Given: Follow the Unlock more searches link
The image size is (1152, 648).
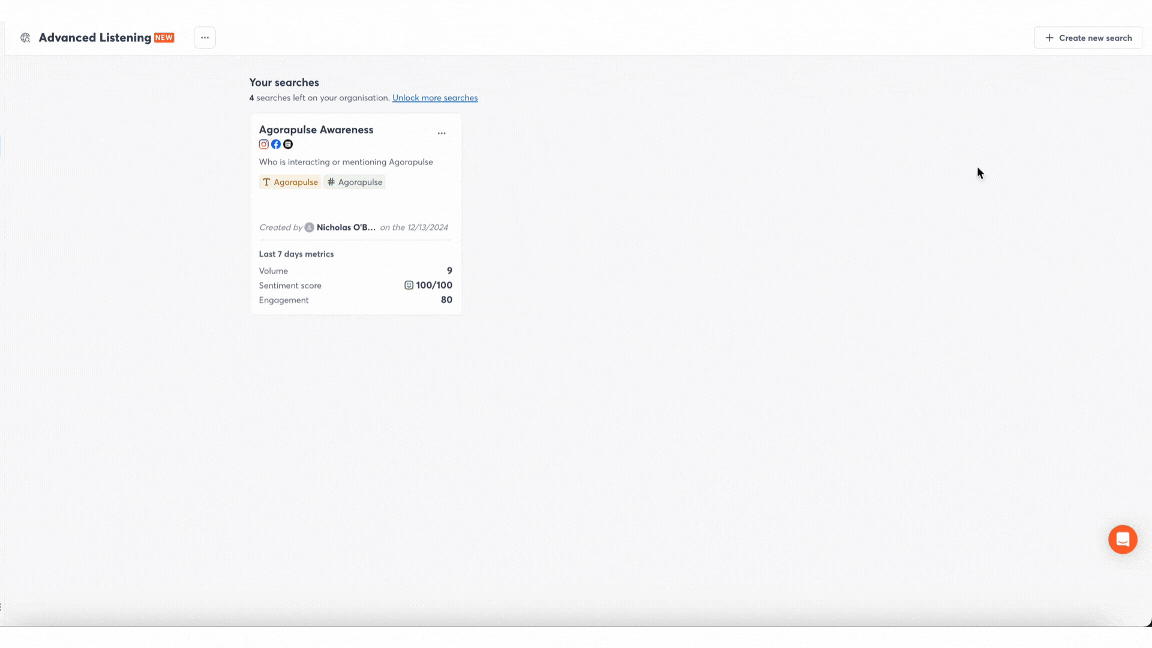Looking at the screenshot, I should 435,98.
